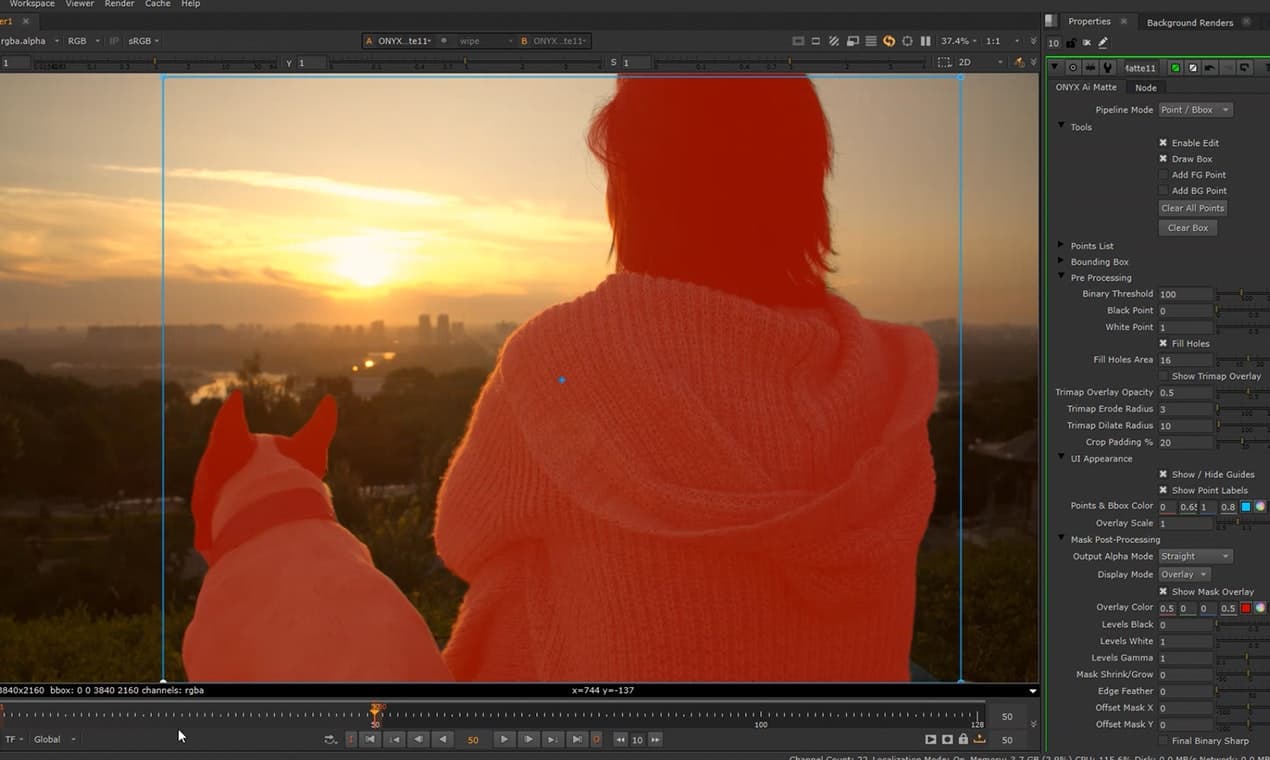Image resolution: width=1270 pixels, height=760 pixels.
Task: Click the wrench icon on the Matte11 panel
Action: 1107,67
